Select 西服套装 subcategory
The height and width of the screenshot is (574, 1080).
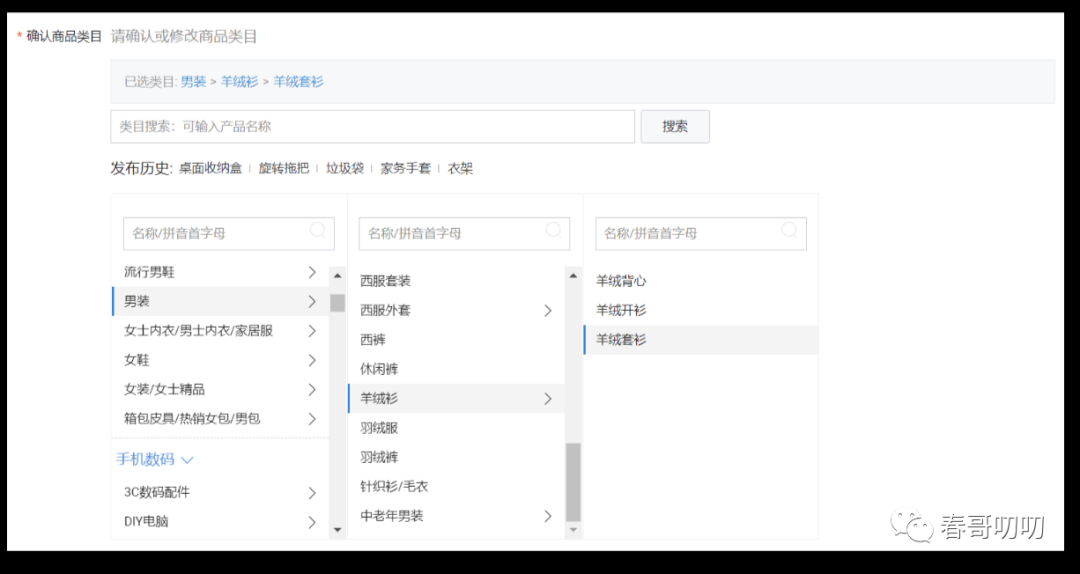[x=456, y=281]
